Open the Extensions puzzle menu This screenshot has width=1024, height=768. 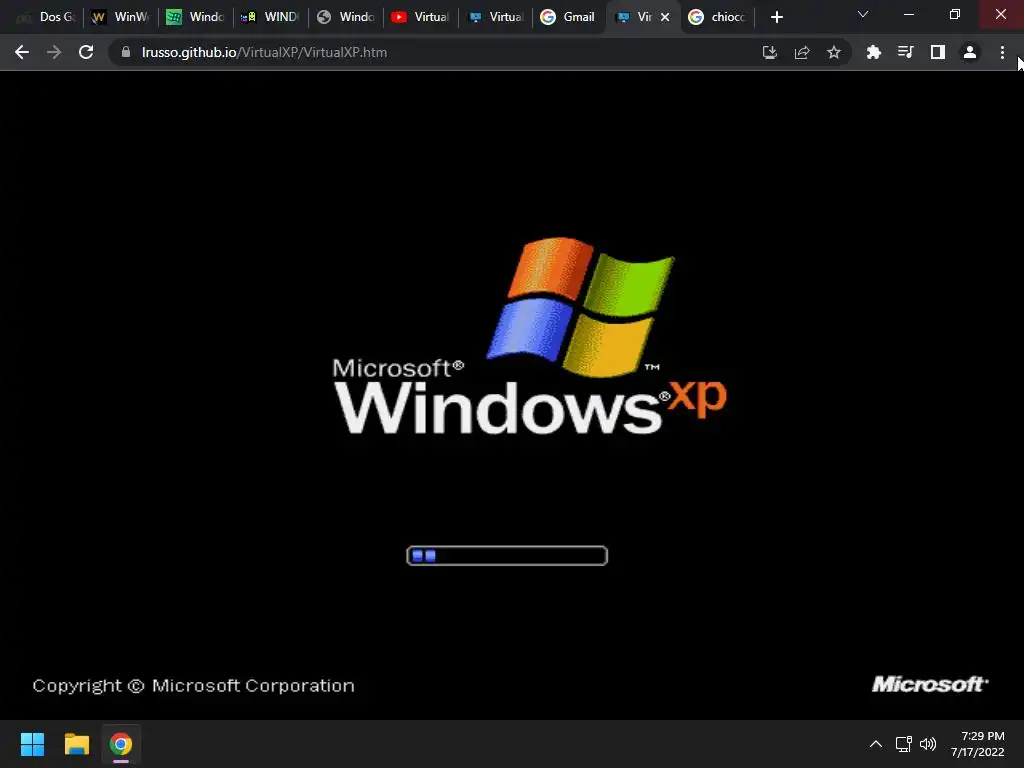coord(873,52)
